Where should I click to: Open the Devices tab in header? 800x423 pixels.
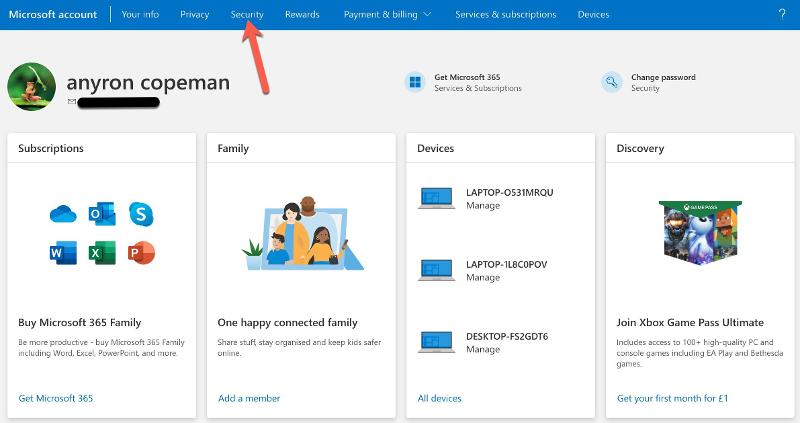click(593, 14)
